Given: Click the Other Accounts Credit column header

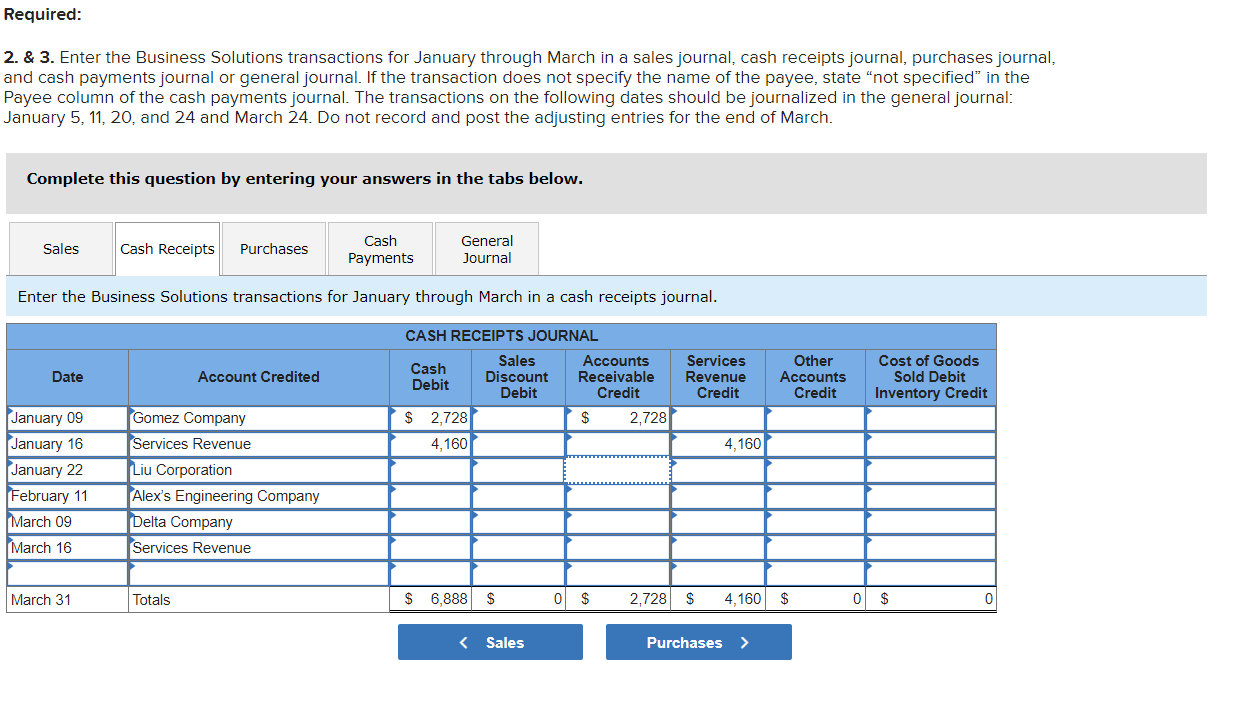Looking at the screenshot, I should point(813,377).
